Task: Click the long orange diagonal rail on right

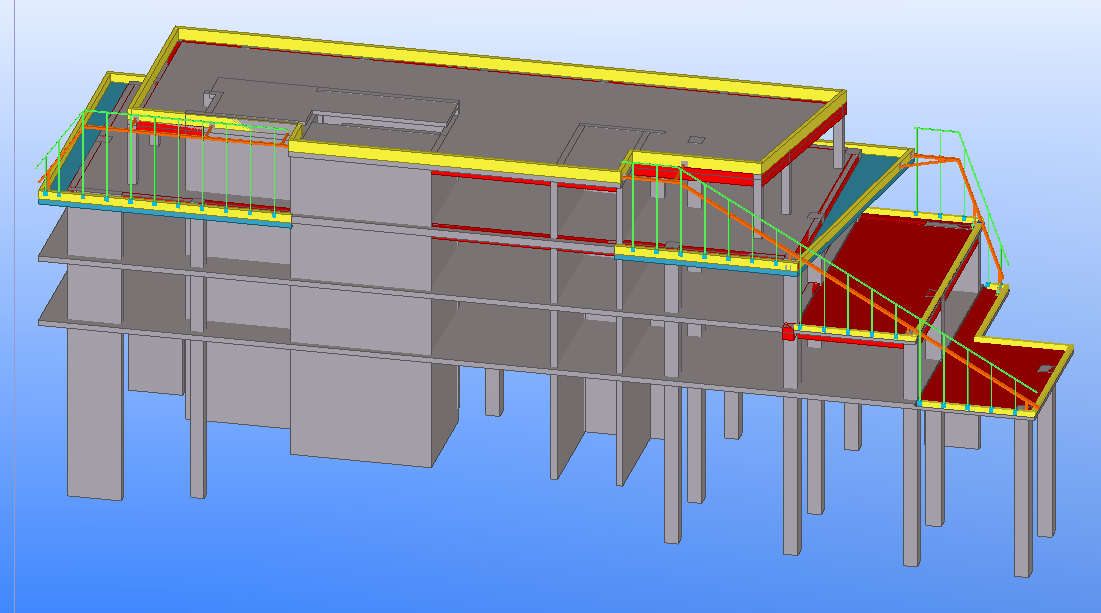Action: (x=860, y=291)
